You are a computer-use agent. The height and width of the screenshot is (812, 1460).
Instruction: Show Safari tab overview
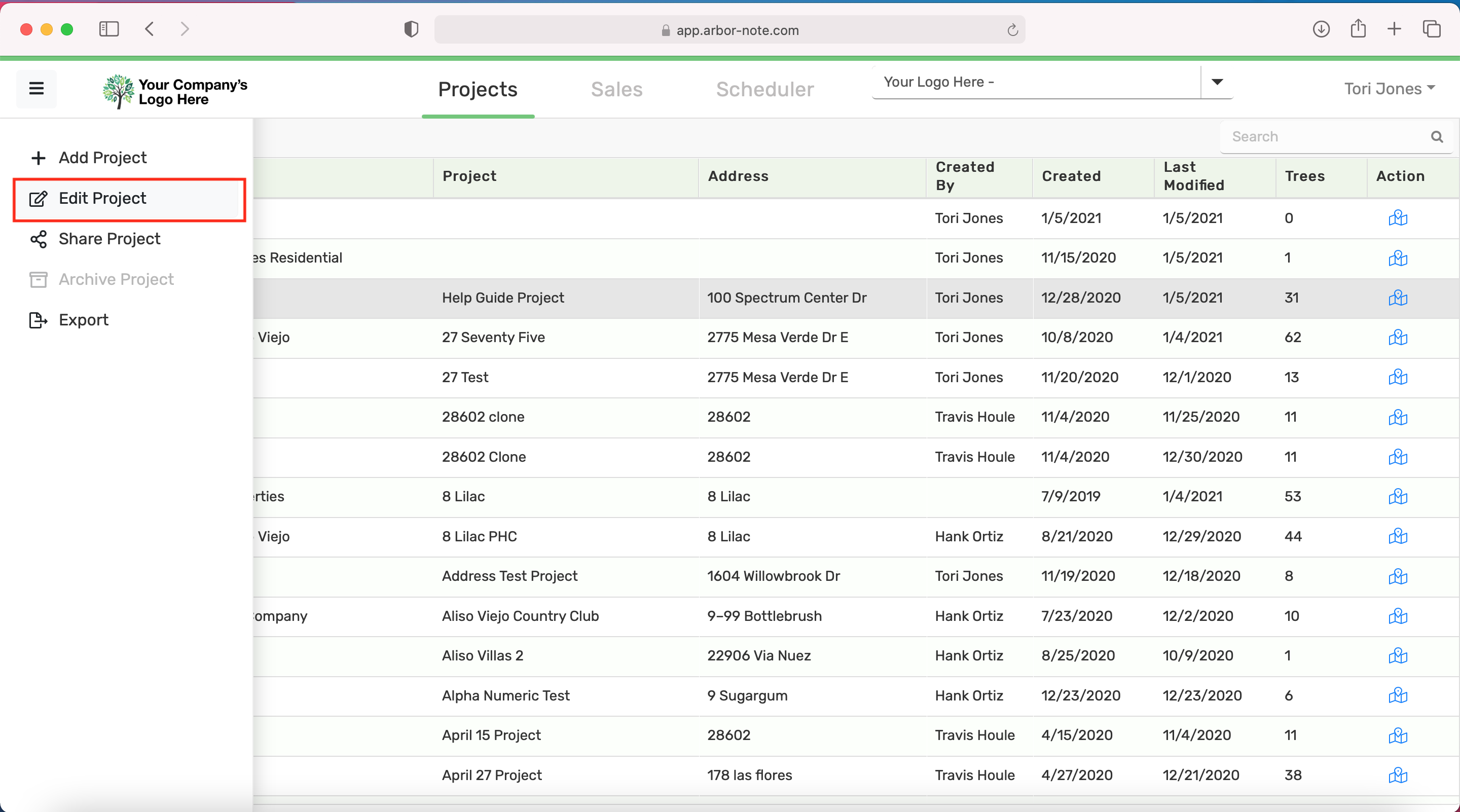(x=1432, y=29)
